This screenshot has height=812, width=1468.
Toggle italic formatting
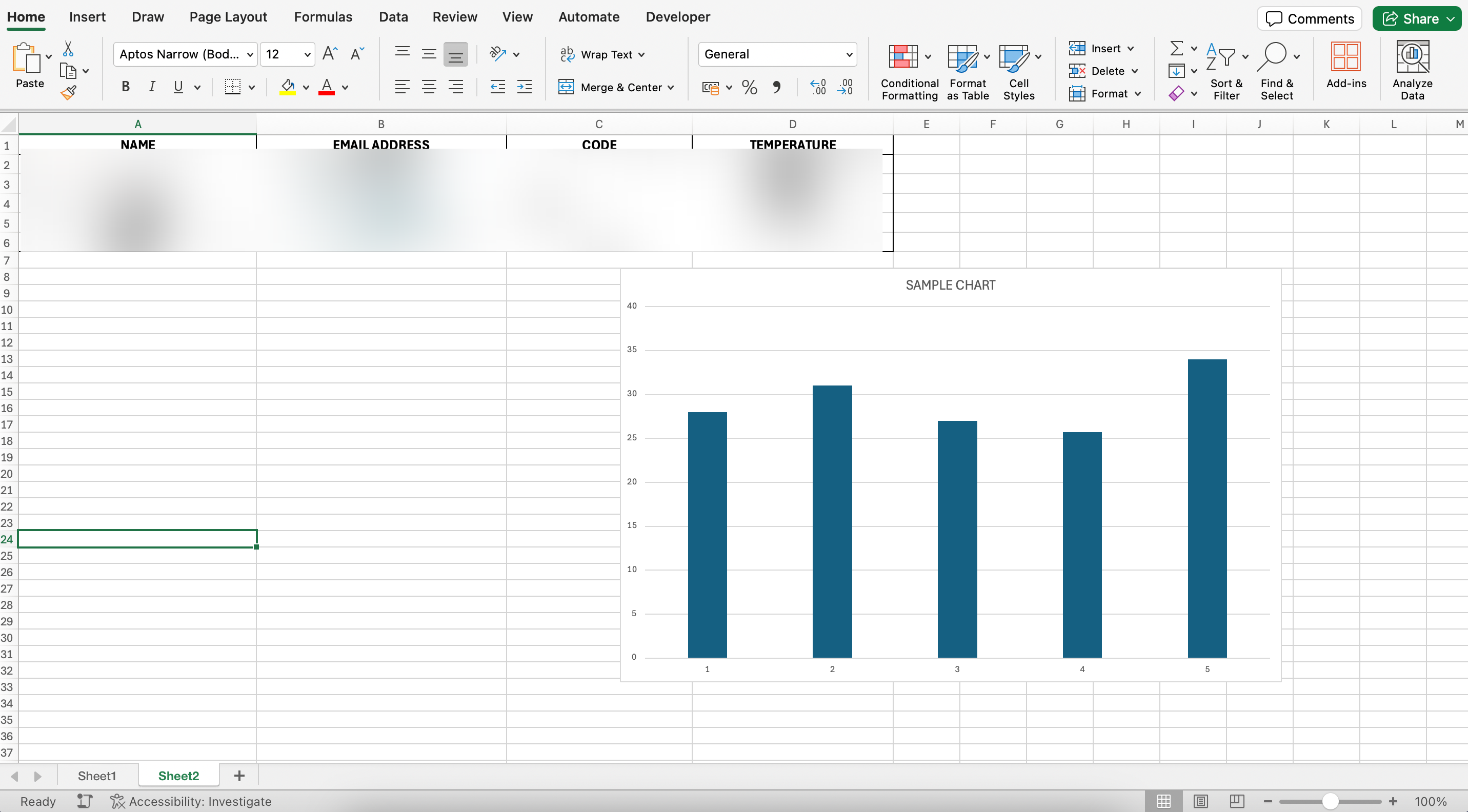point(152,86)
